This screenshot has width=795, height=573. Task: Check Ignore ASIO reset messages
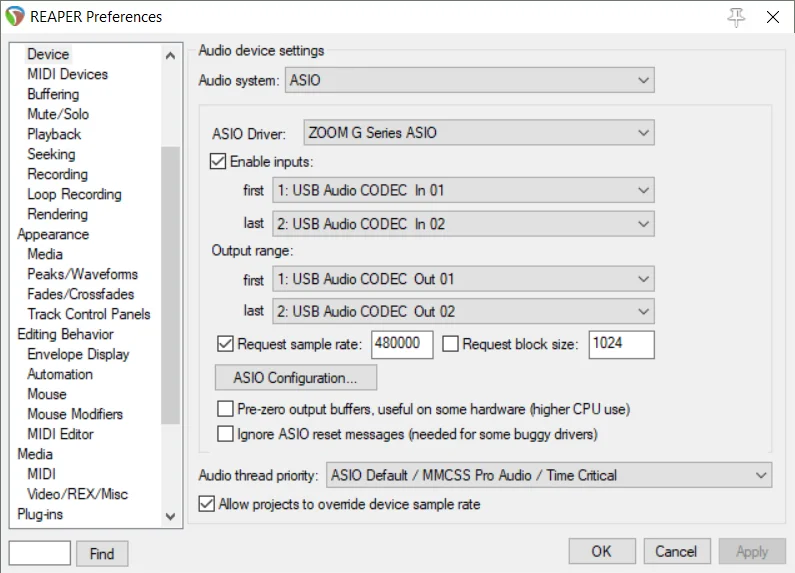point(225,434)
